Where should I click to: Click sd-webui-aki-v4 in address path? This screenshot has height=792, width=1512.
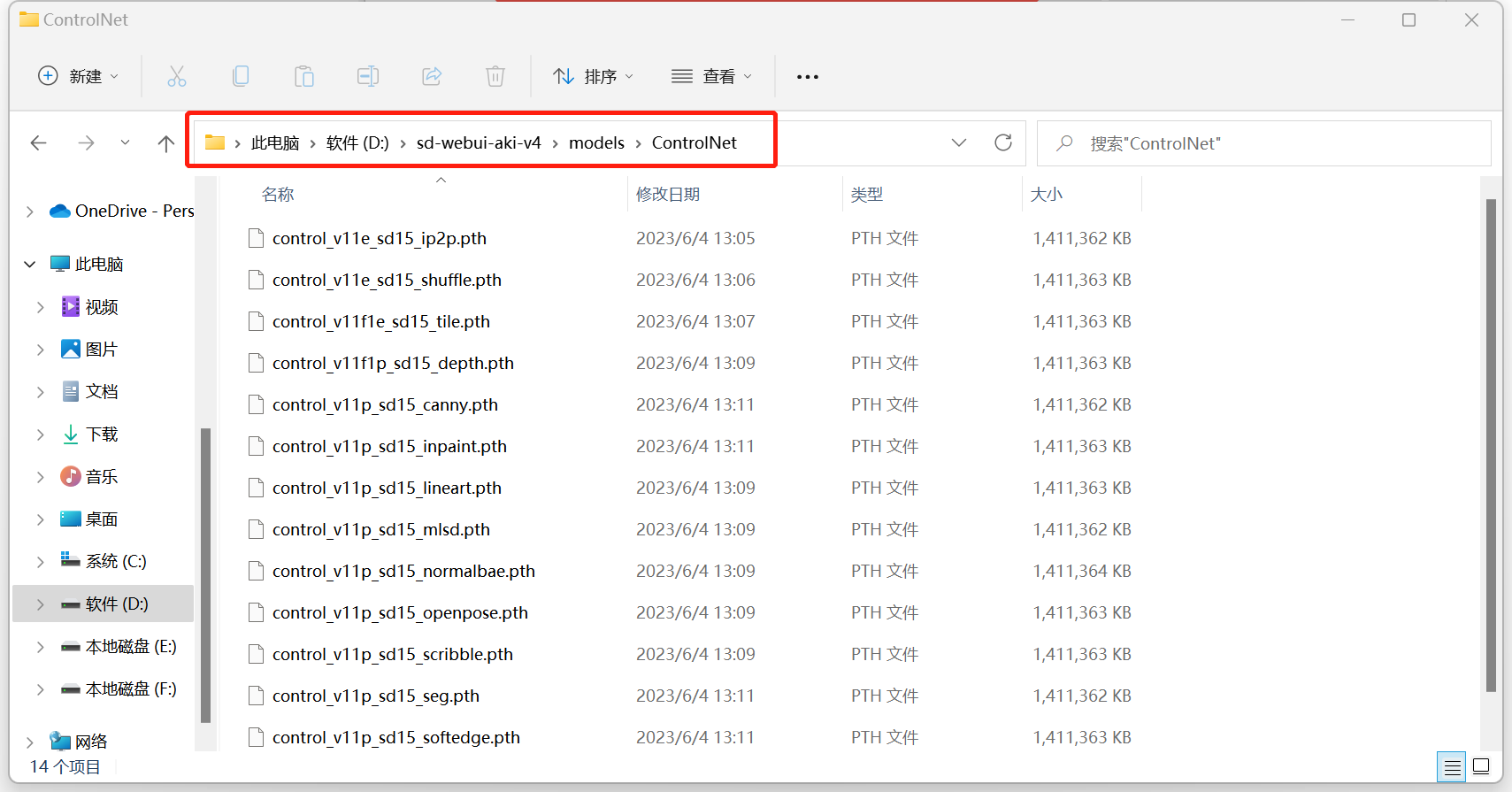coord(479,142)
